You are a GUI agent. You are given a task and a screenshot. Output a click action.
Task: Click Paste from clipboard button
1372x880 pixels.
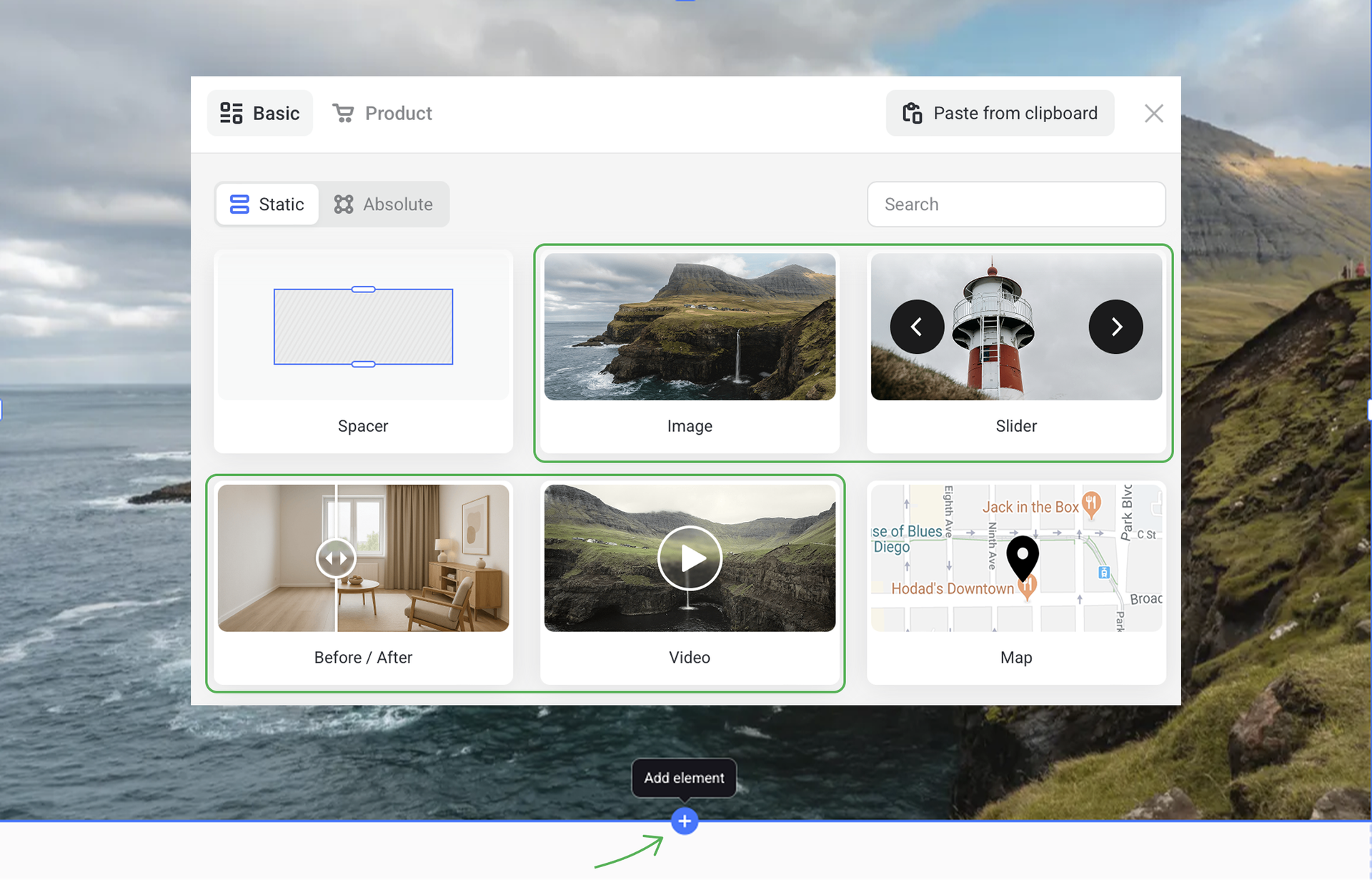pos(1000,113)
